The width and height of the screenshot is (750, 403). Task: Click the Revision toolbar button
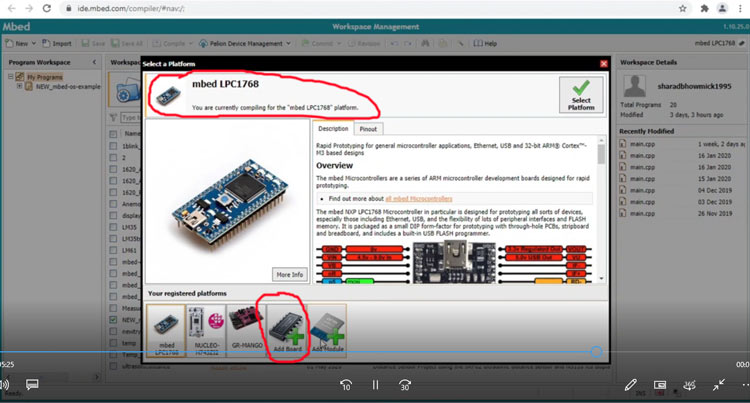click(x=364, y=44)
